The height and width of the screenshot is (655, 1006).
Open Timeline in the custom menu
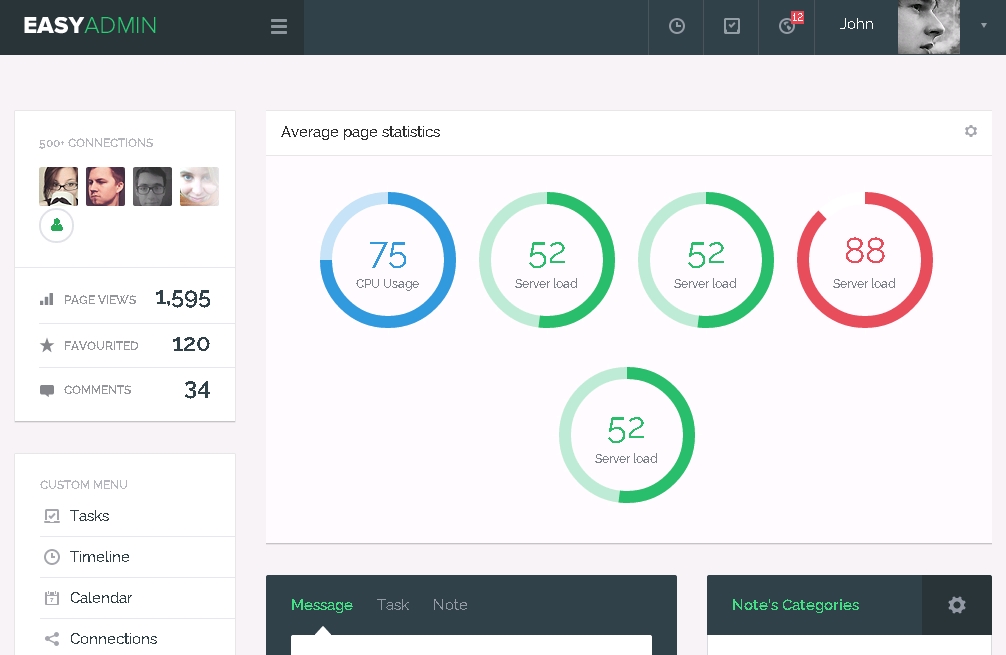tap(99, 557)
